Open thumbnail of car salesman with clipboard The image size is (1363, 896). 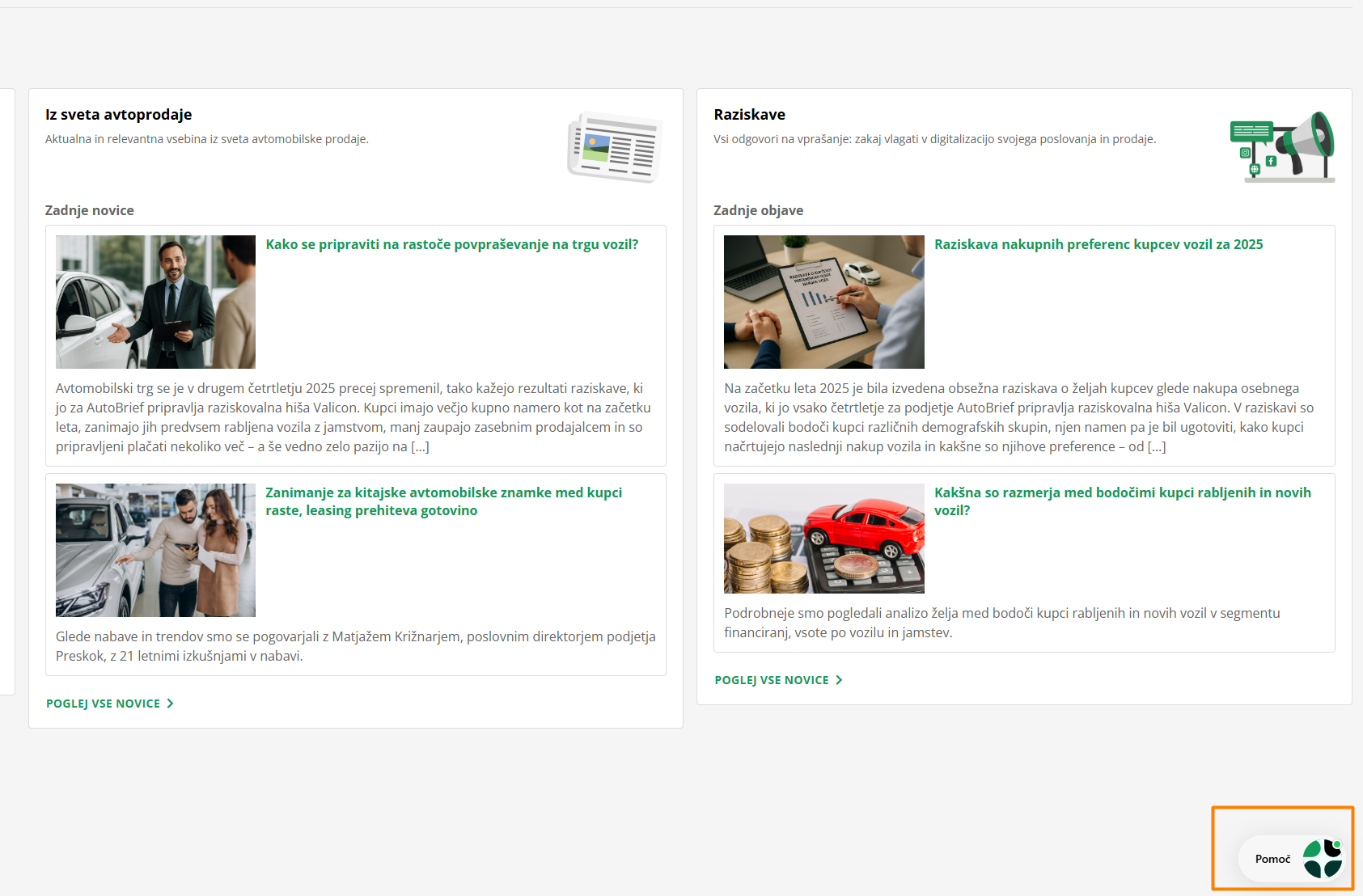tap(155, 302)
